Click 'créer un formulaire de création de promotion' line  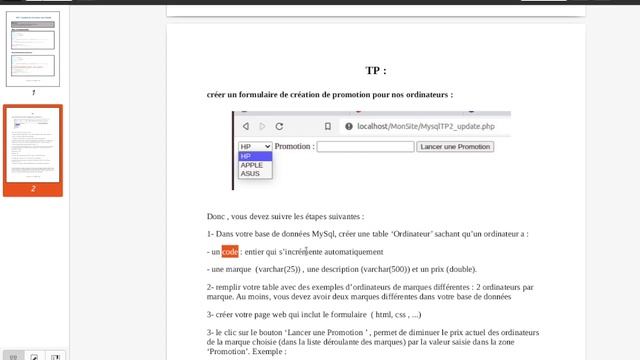click(330, 95)
